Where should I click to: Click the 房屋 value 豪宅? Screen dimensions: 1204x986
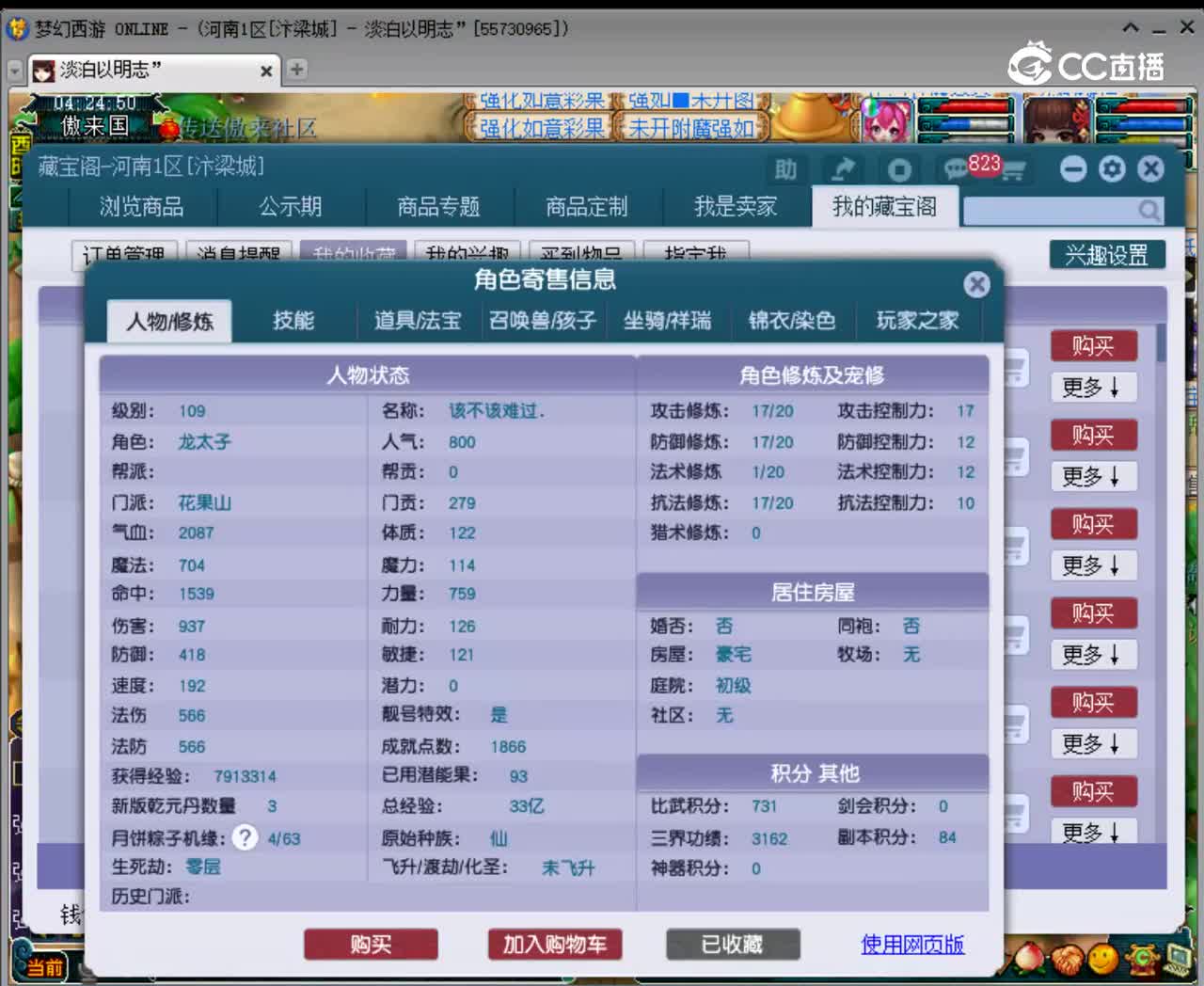pyautogui.click(x=734, y=654)
